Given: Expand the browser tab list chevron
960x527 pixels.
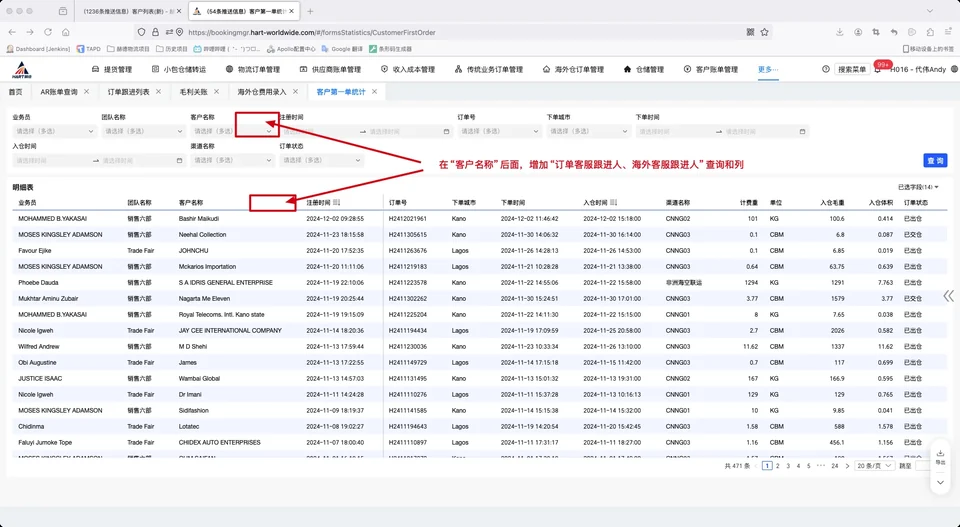Looking at the screenshot, I should tap(929, 11).
